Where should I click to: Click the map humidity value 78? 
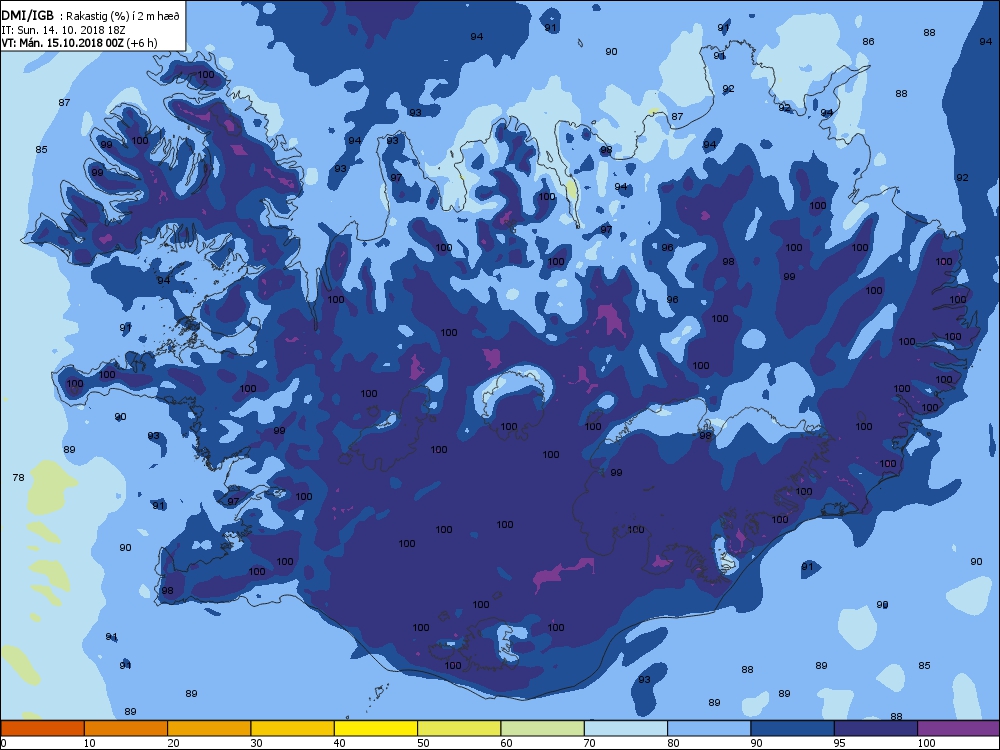click(x=18, y=477)
